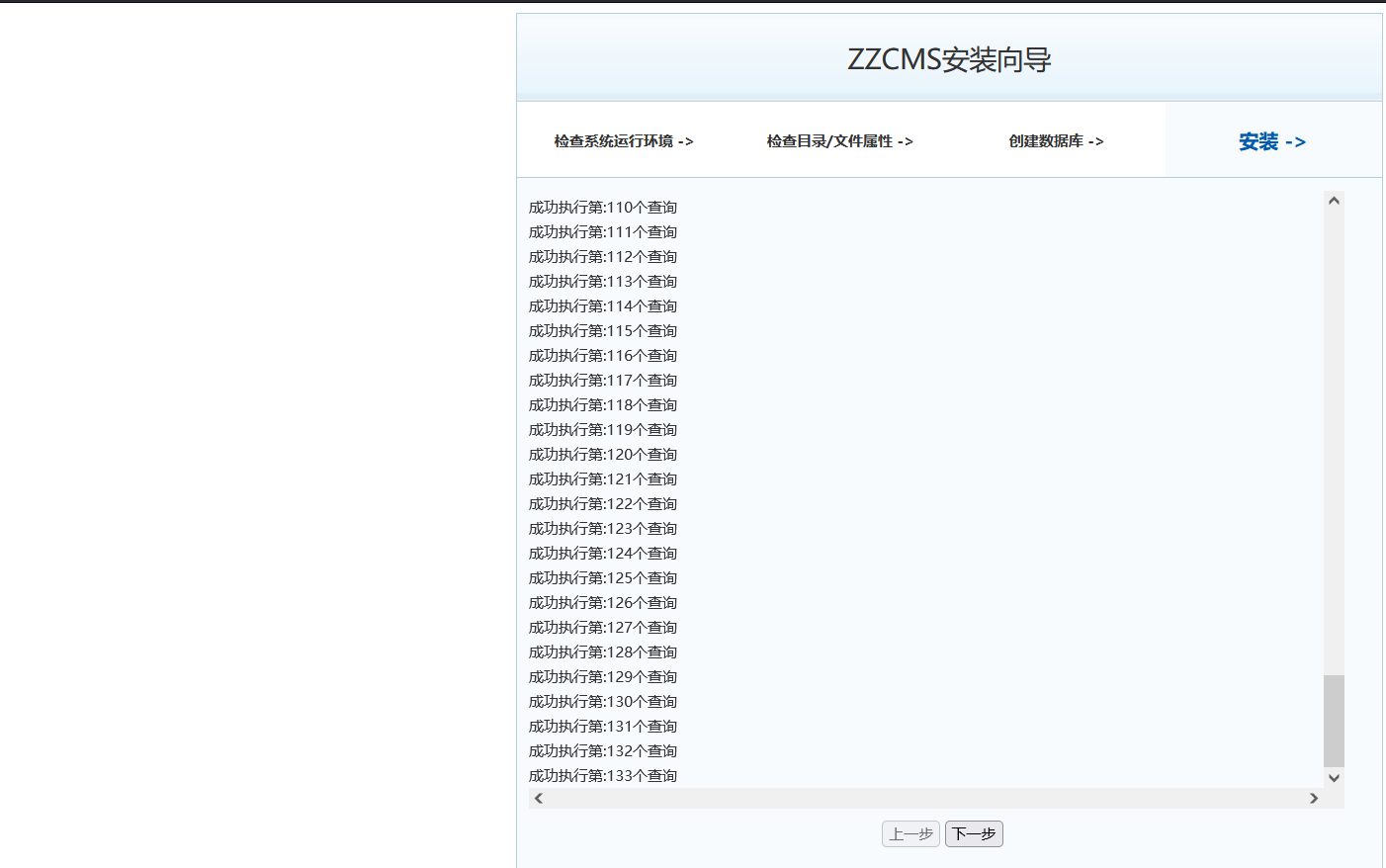Viewport: 1386px width, 868px height.
Task: Click the scrollbar down arrow
Action: pos(1334,777)
